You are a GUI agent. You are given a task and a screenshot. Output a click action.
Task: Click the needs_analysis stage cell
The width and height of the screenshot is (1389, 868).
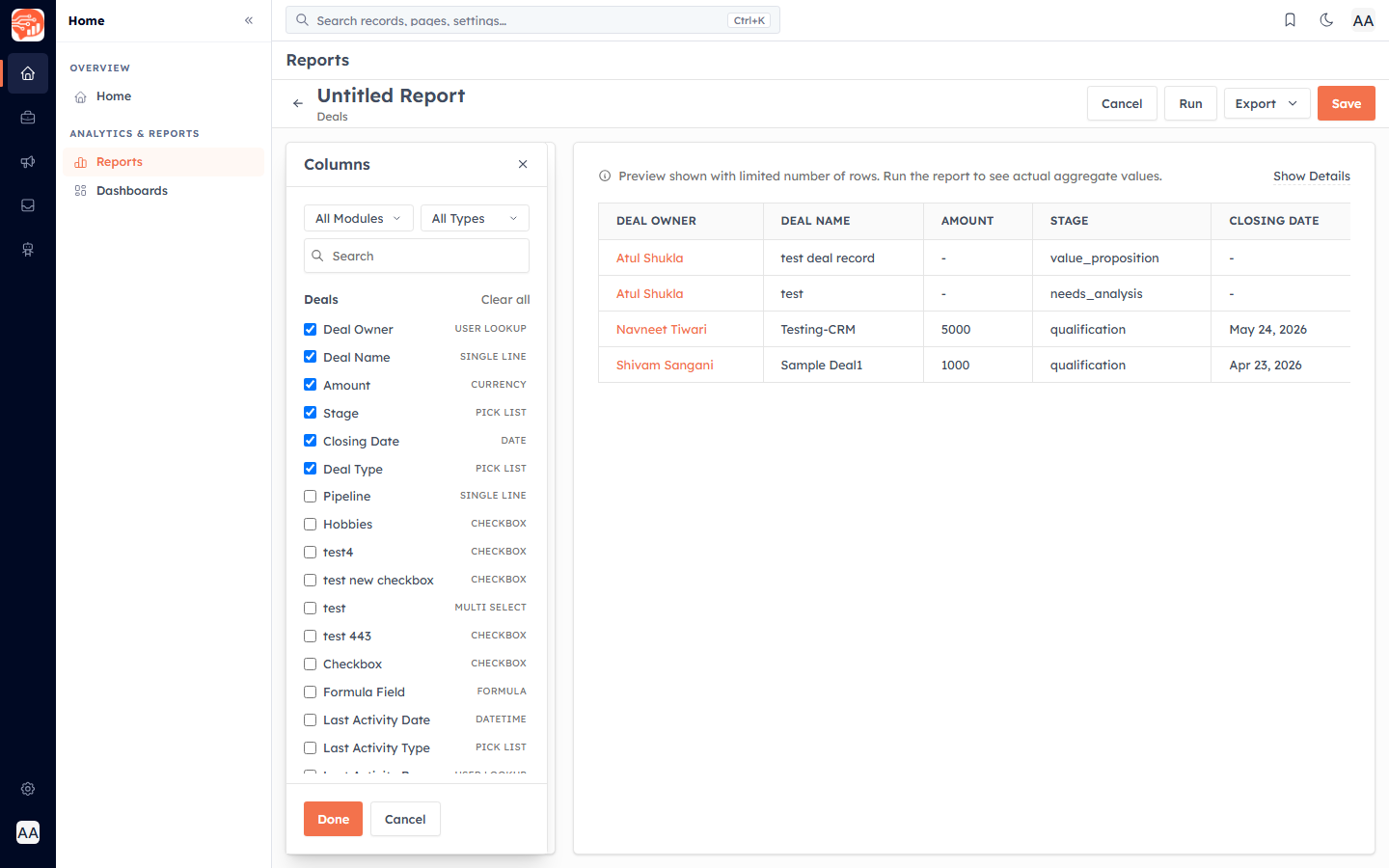(1122, 293)
